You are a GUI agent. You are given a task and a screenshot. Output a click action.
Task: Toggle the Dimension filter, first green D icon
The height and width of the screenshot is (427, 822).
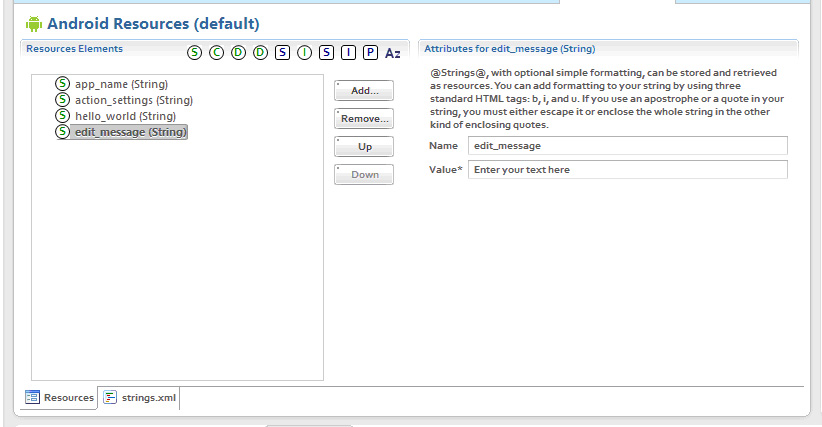coord(239,52)
